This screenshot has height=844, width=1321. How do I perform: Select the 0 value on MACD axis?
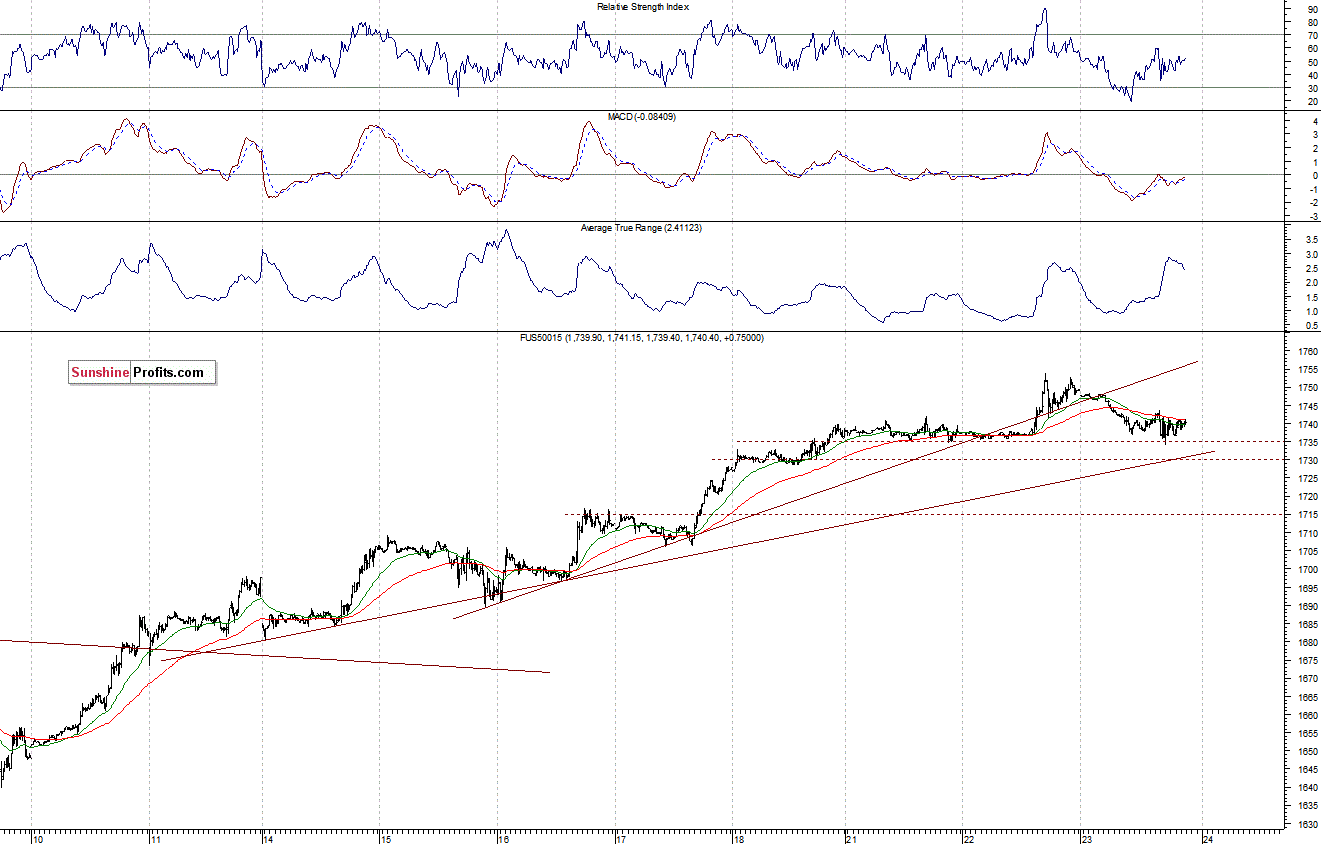pos(1314,176)
